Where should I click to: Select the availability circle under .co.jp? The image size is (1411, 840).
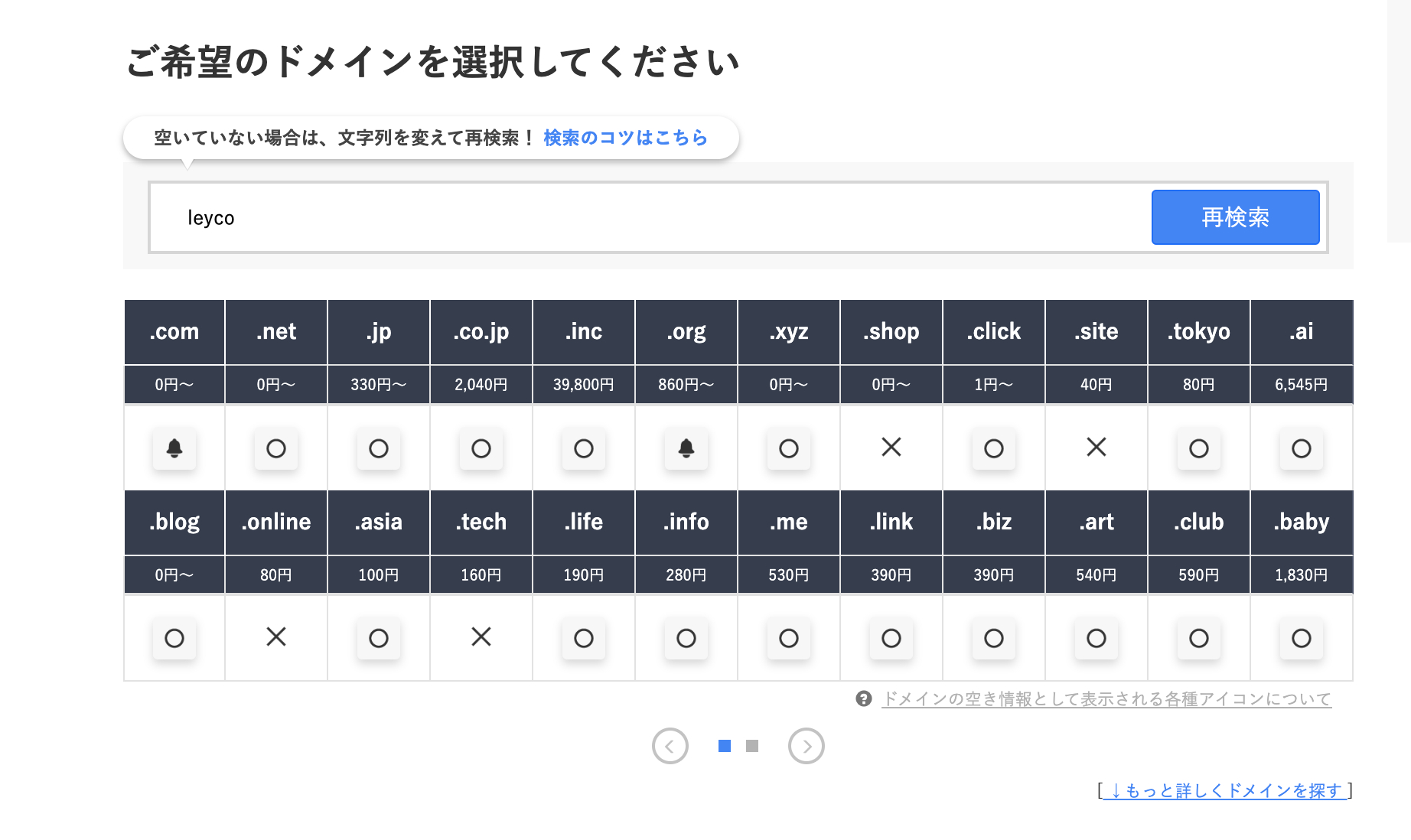click(x=481, y=449)
